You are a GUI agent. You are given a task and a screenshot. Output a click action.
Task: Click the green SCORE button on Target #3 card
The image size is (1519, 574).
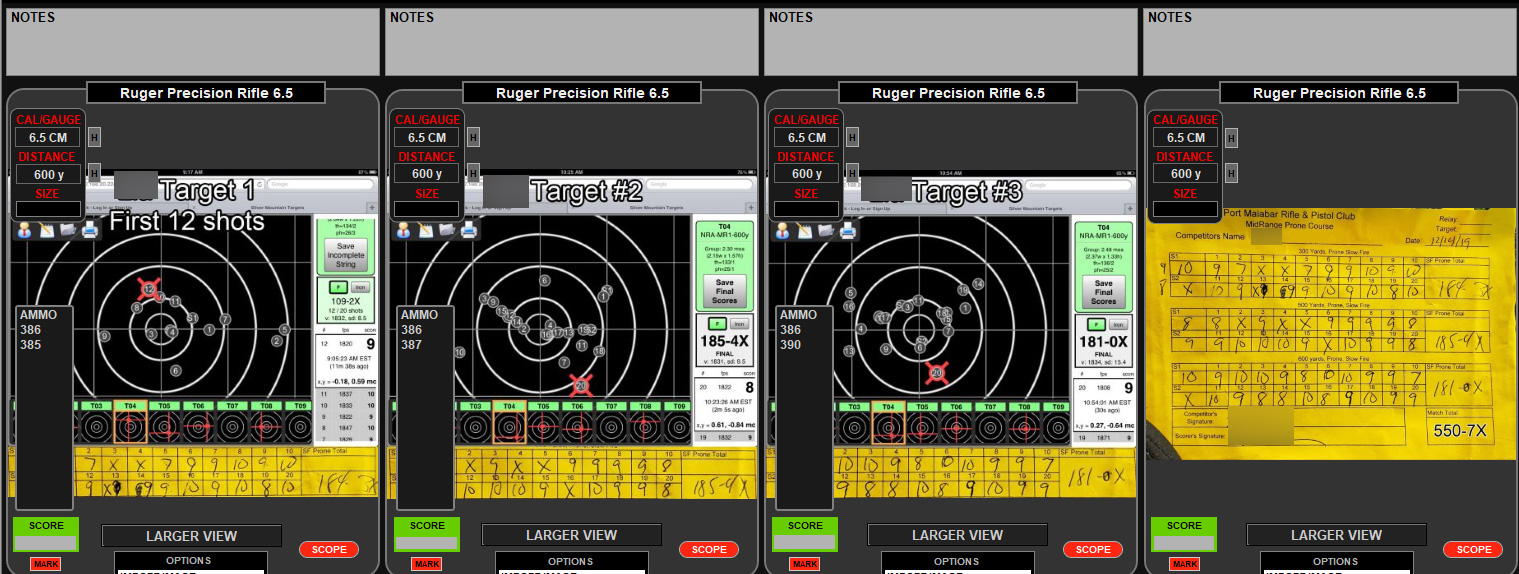tap(805, 534)
